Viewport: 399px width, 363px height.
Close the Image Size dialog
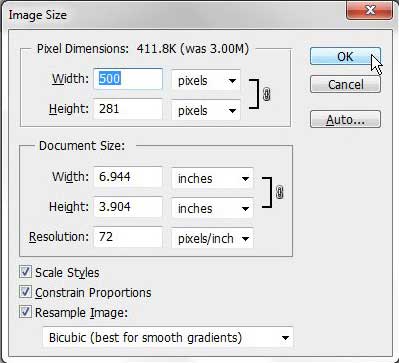[369, 10]
